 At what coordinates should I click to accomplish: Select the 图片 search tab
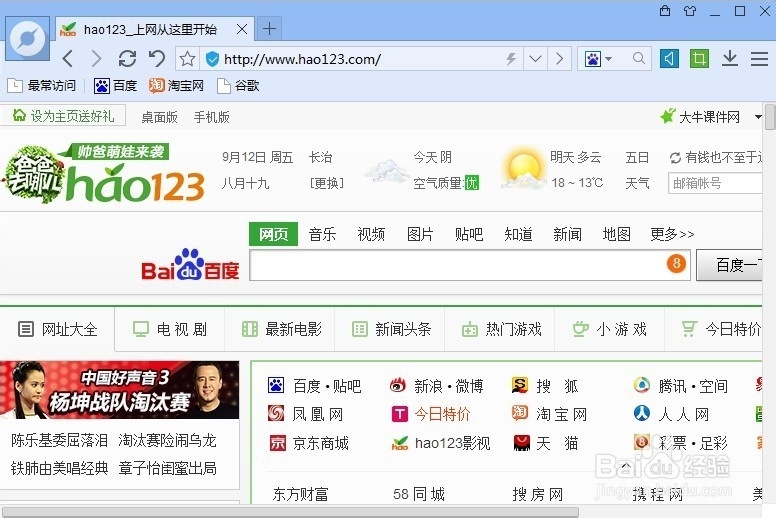click(x=420, y=234)
